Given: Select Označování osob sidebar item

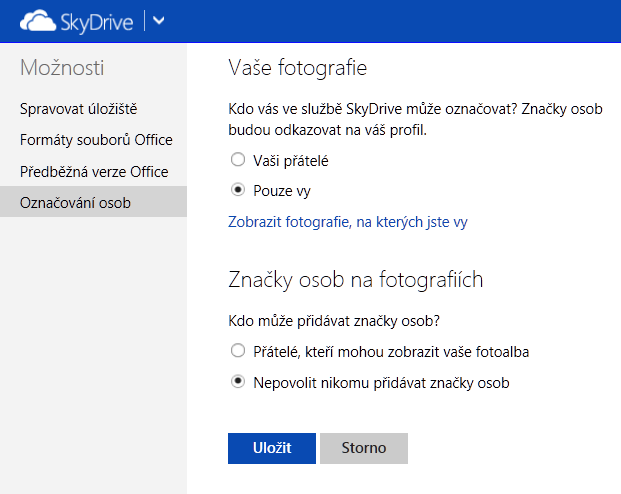Looking at the screenshot, I should tap(93, 202).
